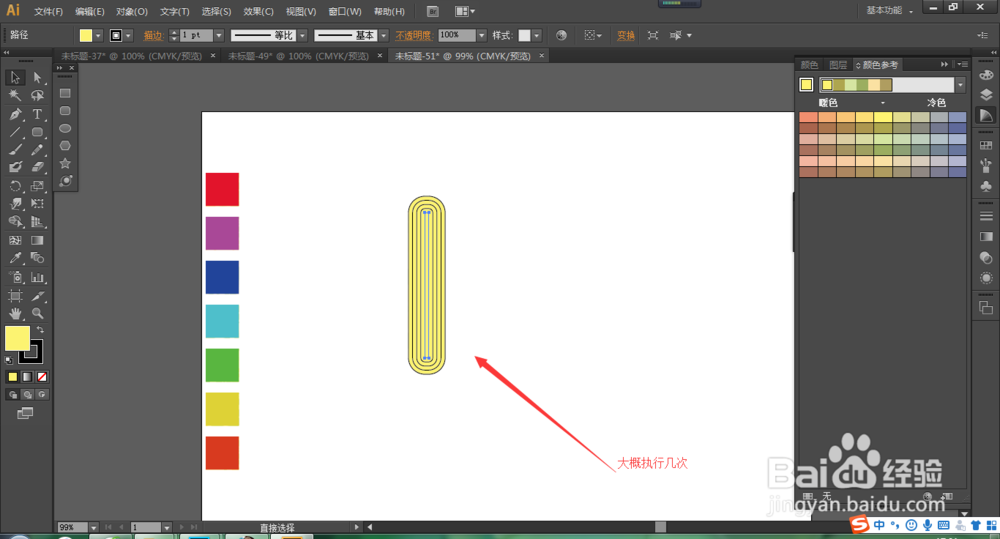This screenshot has height=539, width=1000.
Task: Open the Appearance panel from right dock
Action: click(x=986, y=278)
